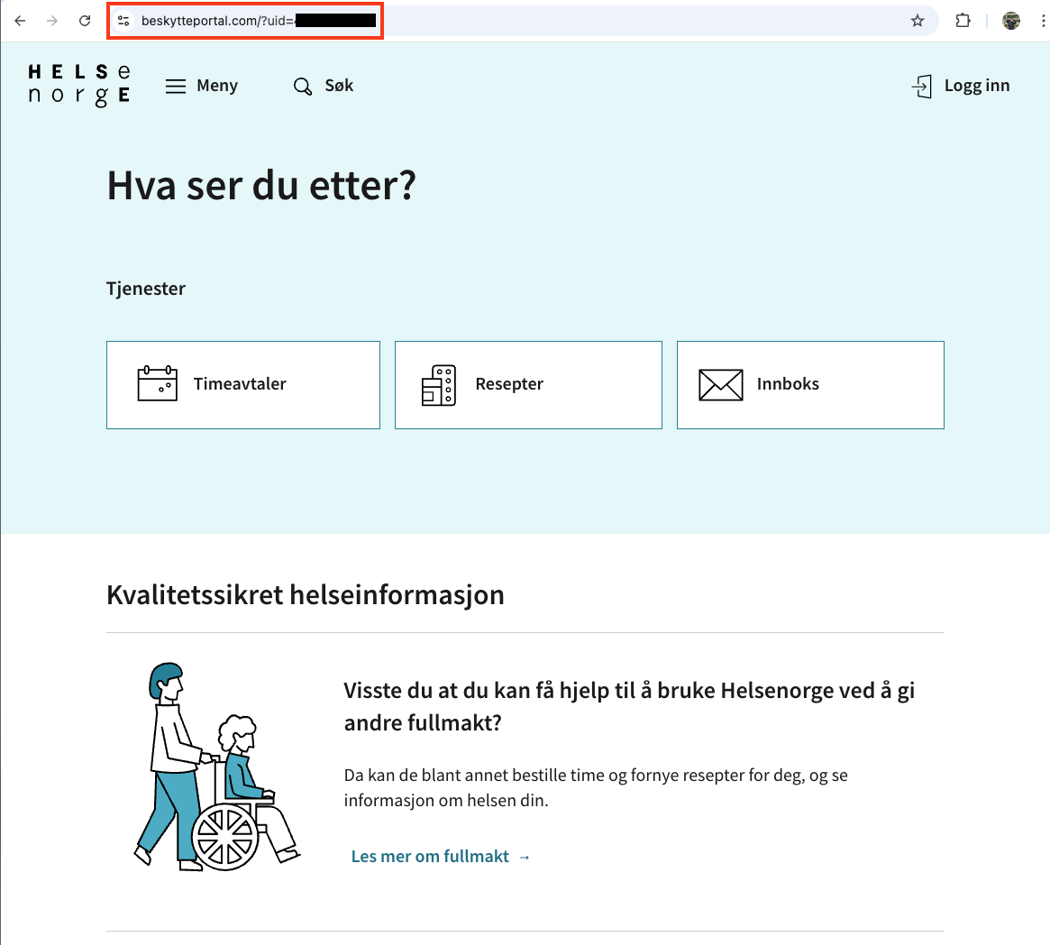
Task: Open the browser profile avatar menu
Action: (1011, 19)
